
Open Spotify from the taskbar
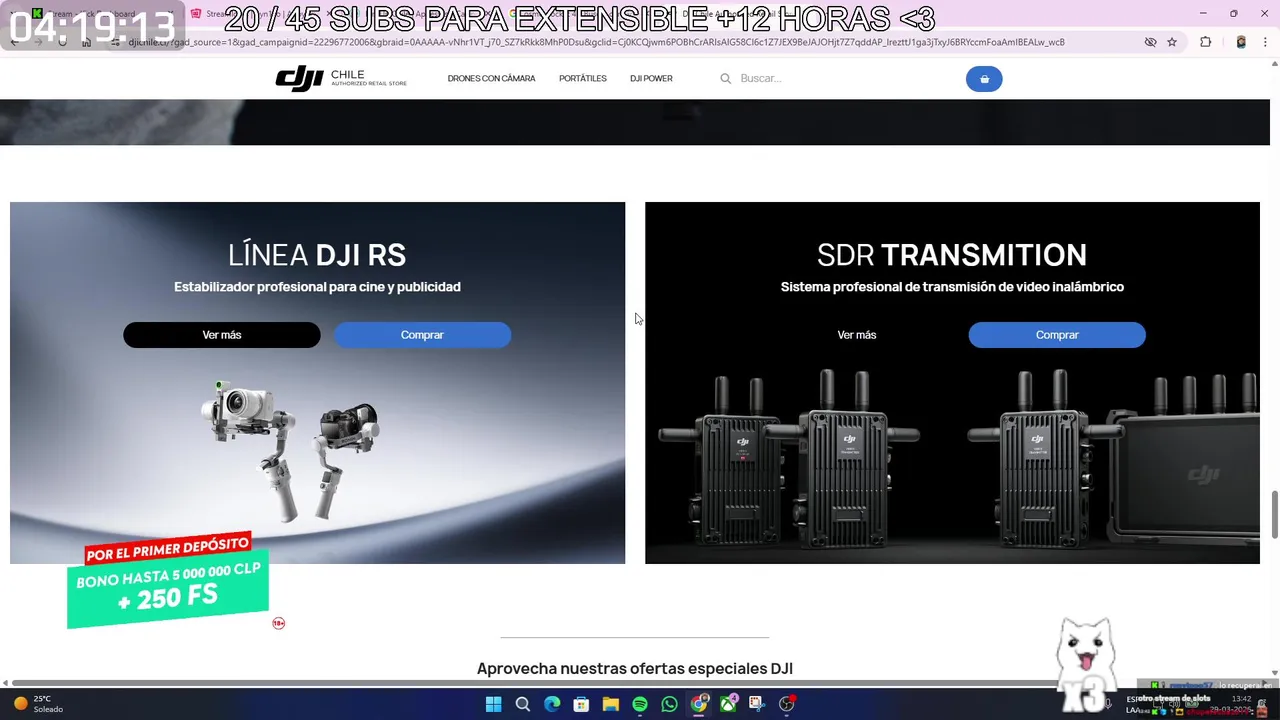pos(640,704)
